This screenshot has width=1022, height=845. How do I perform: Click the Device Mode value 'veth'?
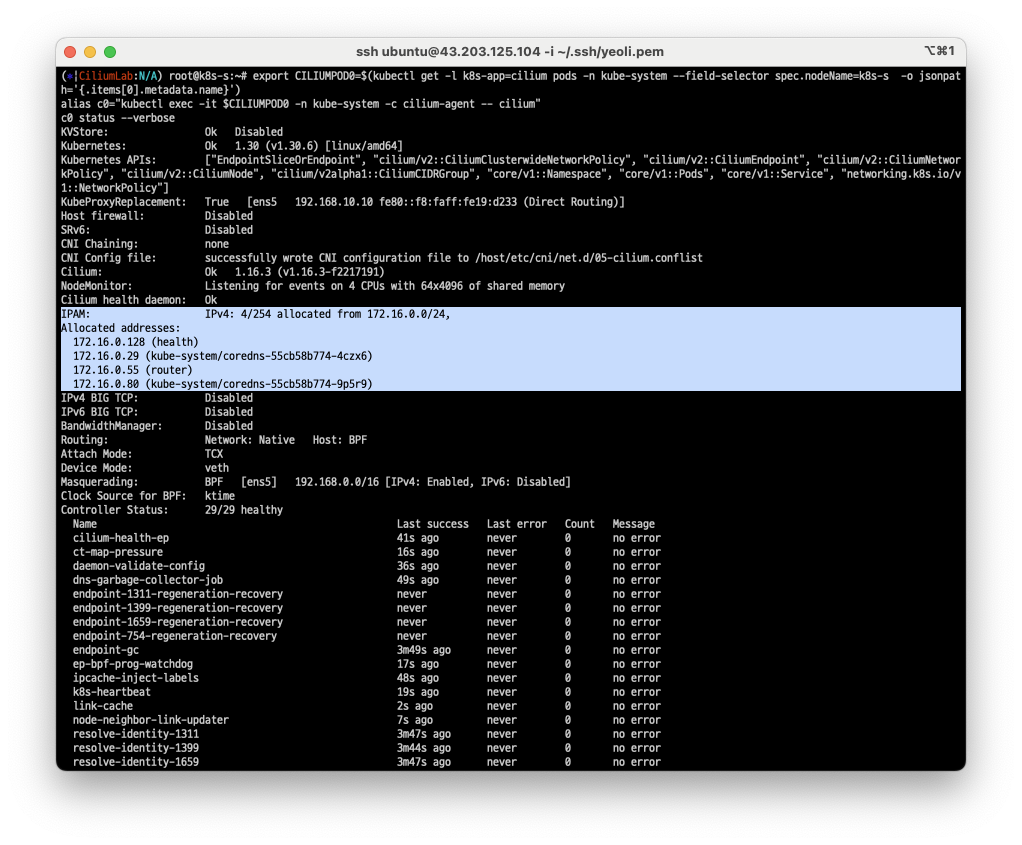pyautogui.click(x=216, y=468)
